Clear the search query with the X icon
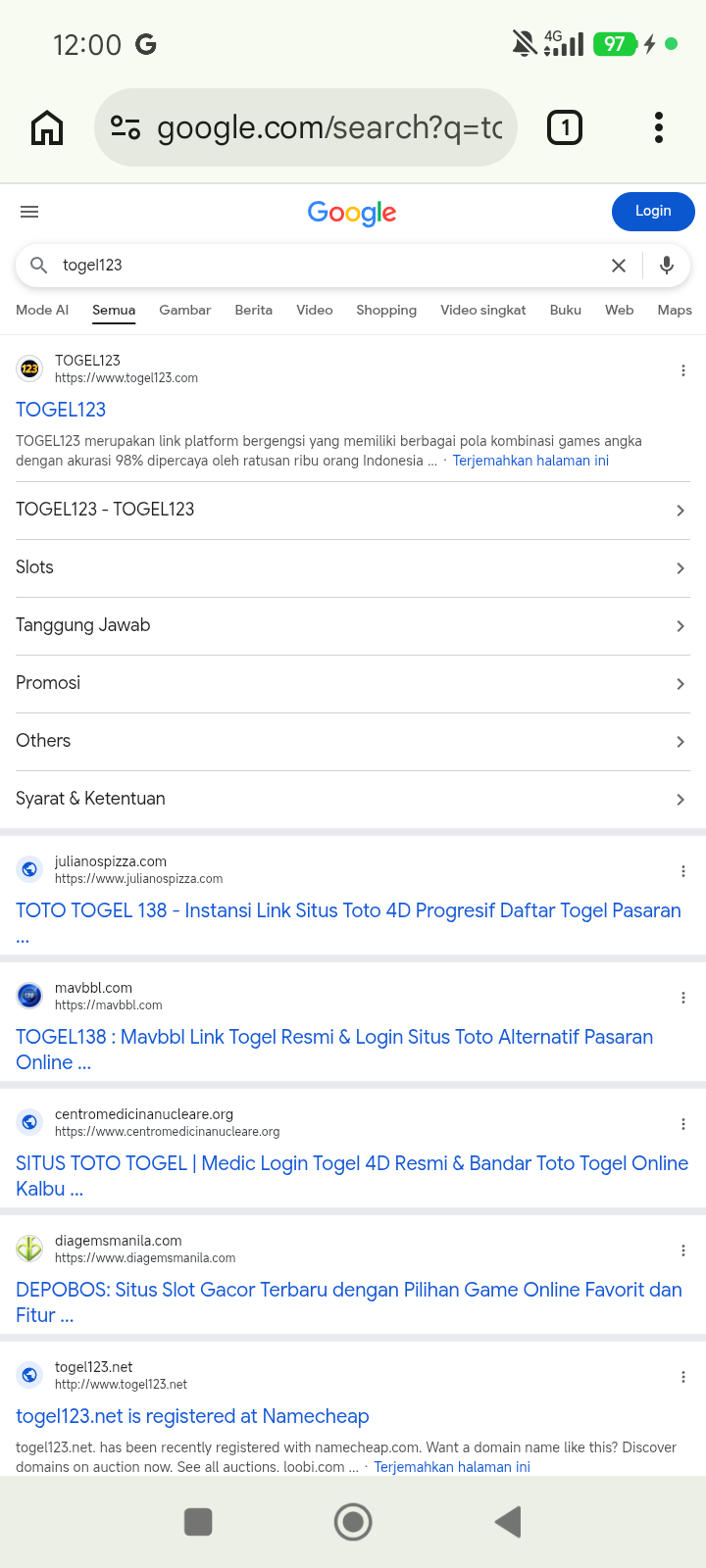706x1568 pixels. pos(619,266)
